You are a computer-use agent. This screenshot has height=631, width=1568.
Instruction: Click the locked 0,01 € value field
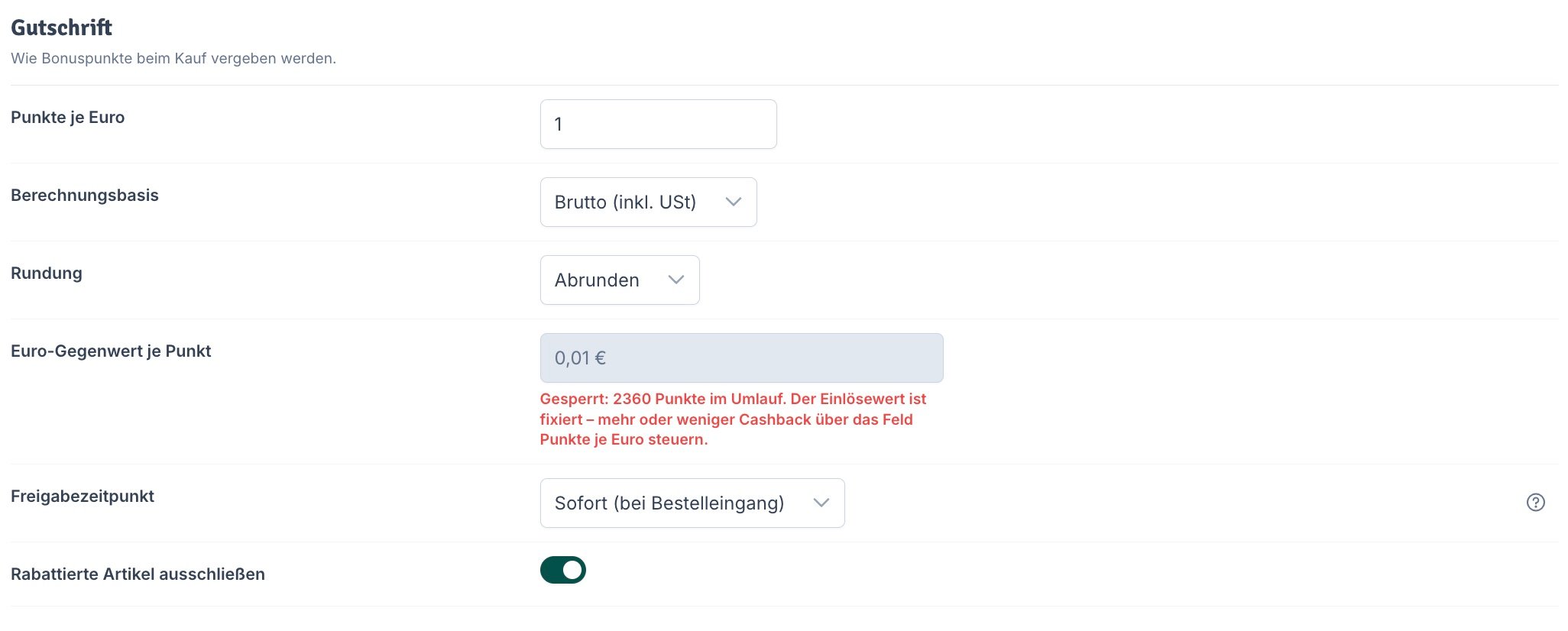741,358
